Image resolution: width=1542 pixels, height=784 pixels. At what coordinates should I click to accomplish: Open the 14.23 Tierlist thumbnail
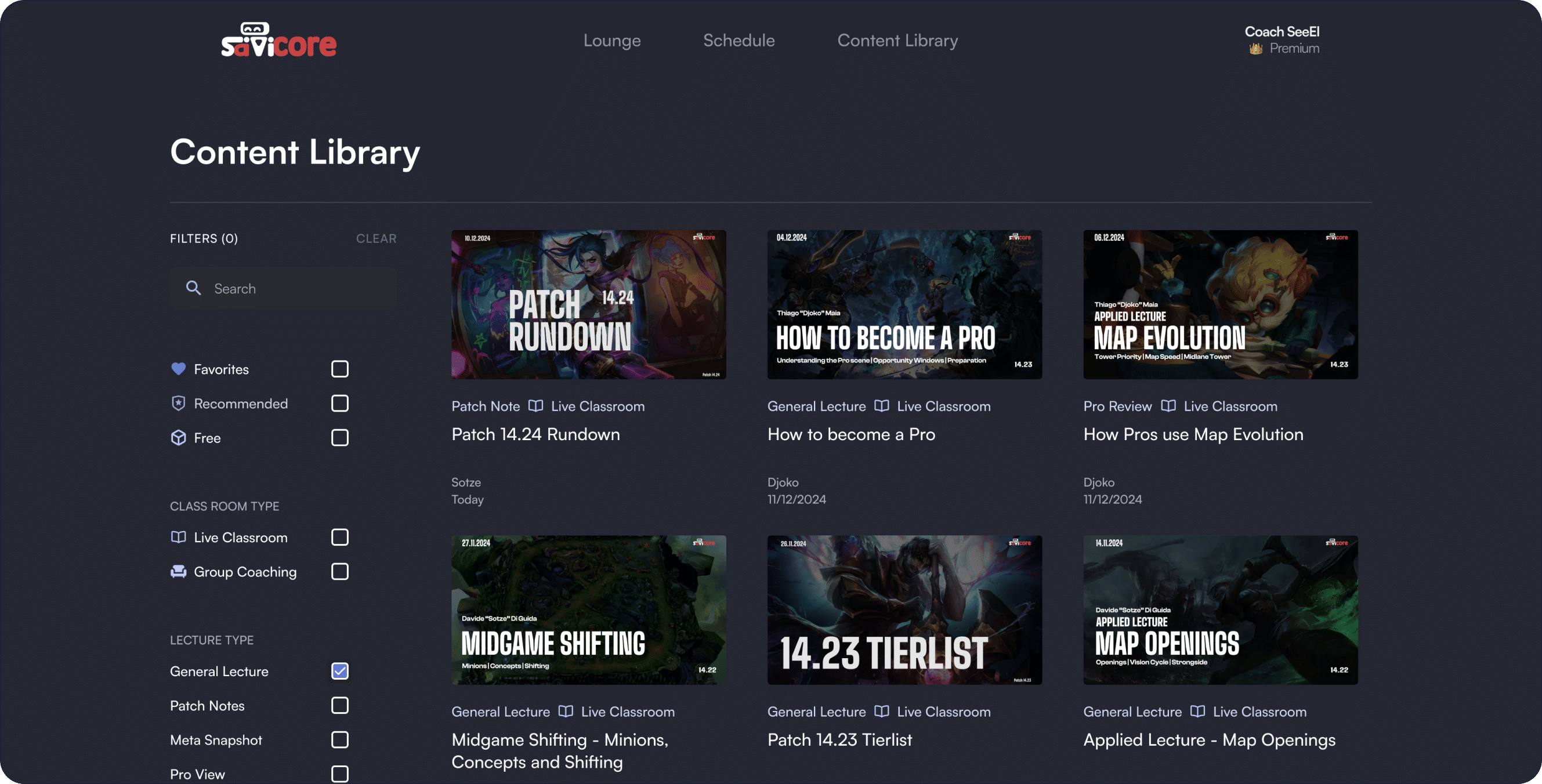(x=904, y=610)
